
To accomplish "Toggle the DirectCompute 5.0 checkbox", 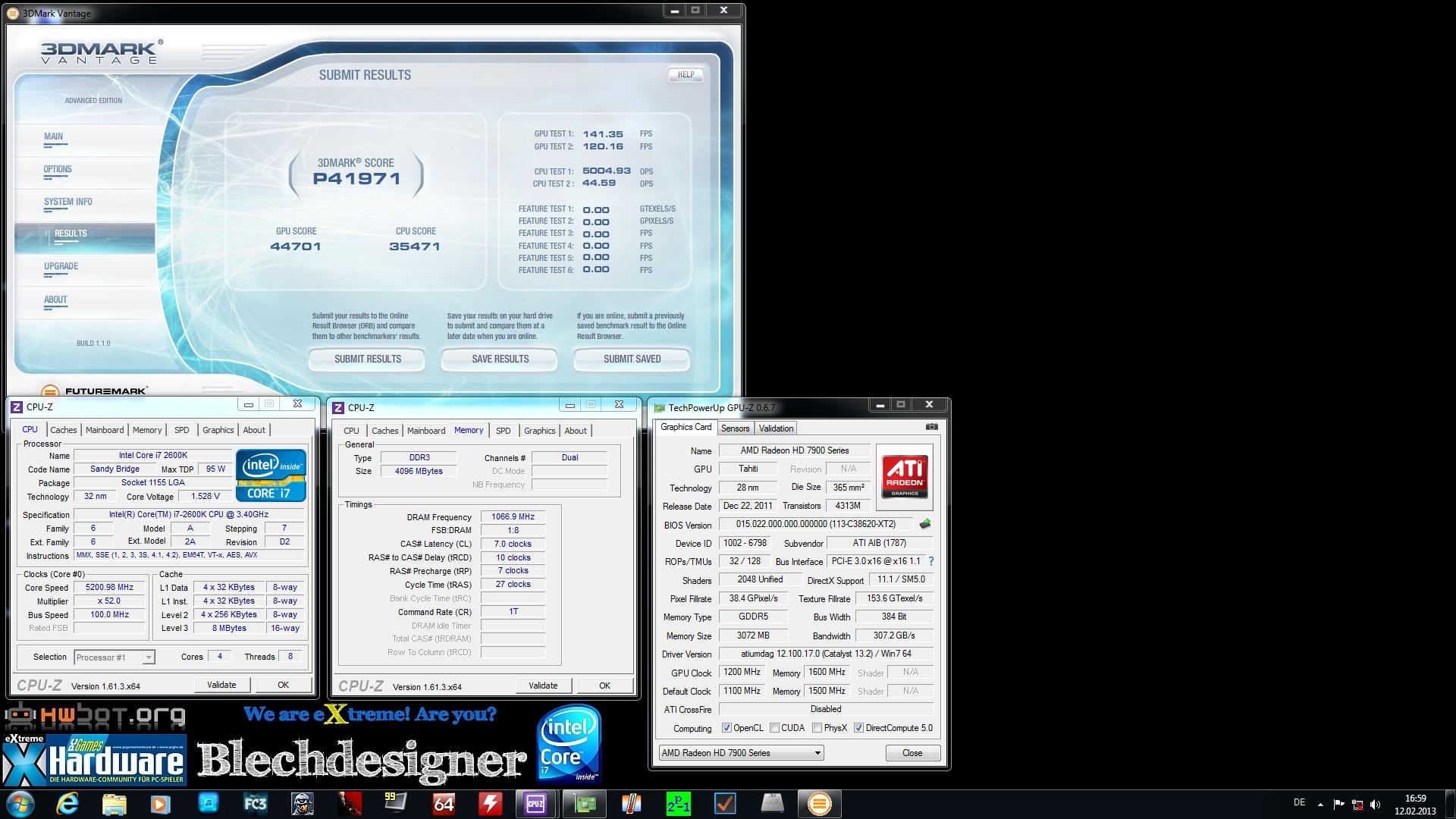I will tap(858, 728).
